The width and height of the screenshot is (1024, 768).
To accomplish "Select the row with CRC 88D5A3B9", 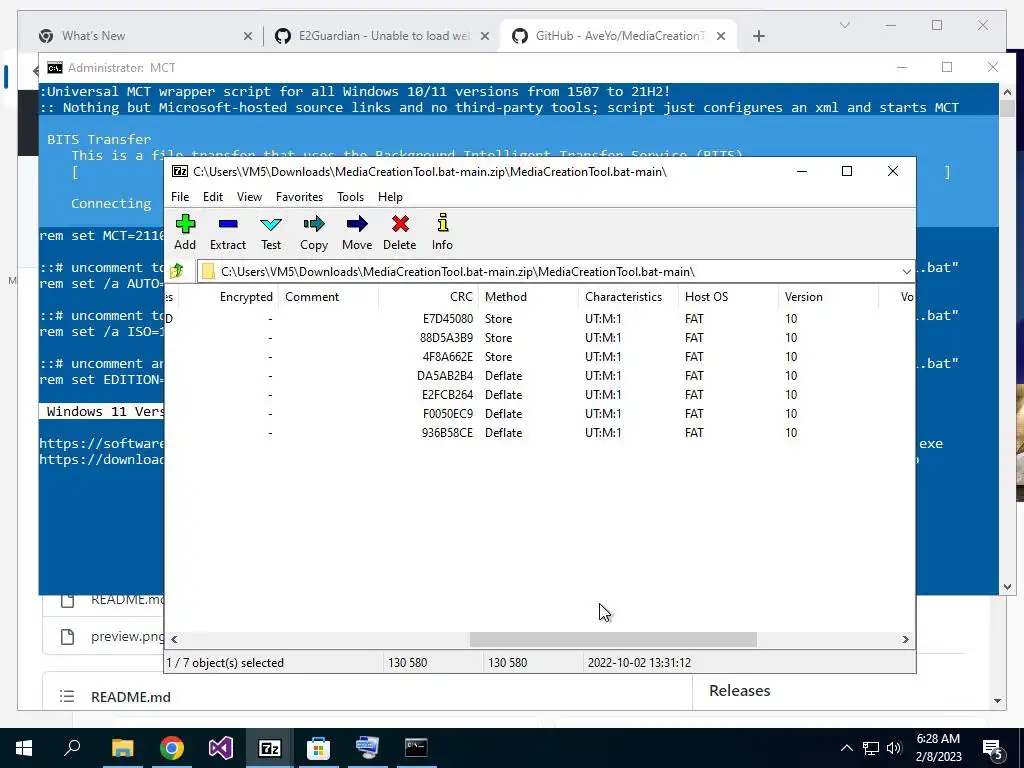I will click(539, 338).
